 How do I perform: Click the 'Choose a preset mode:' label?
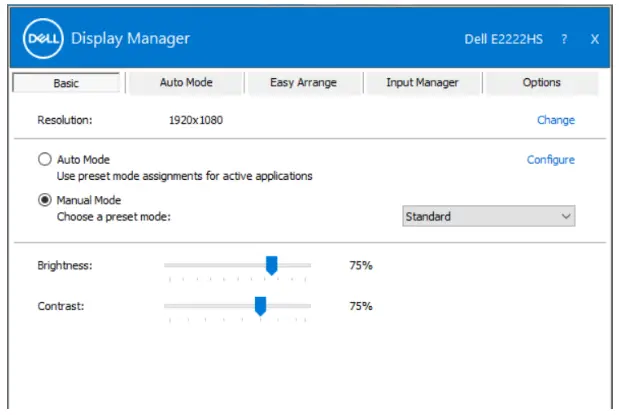click(x=114, y=217)
